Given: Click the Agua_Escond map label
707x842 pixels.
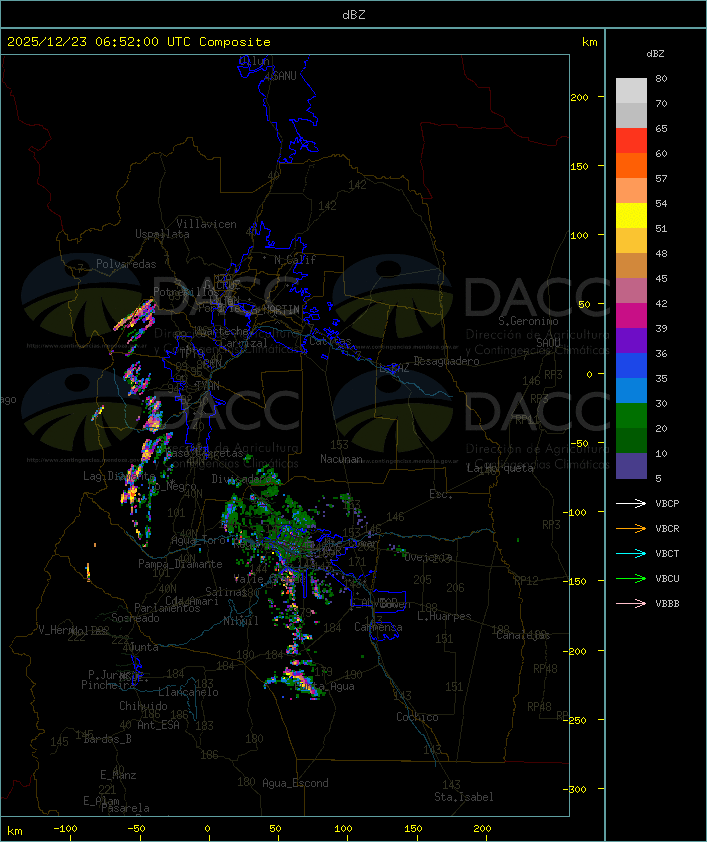Looking at the screenshot, I should 295,783.
